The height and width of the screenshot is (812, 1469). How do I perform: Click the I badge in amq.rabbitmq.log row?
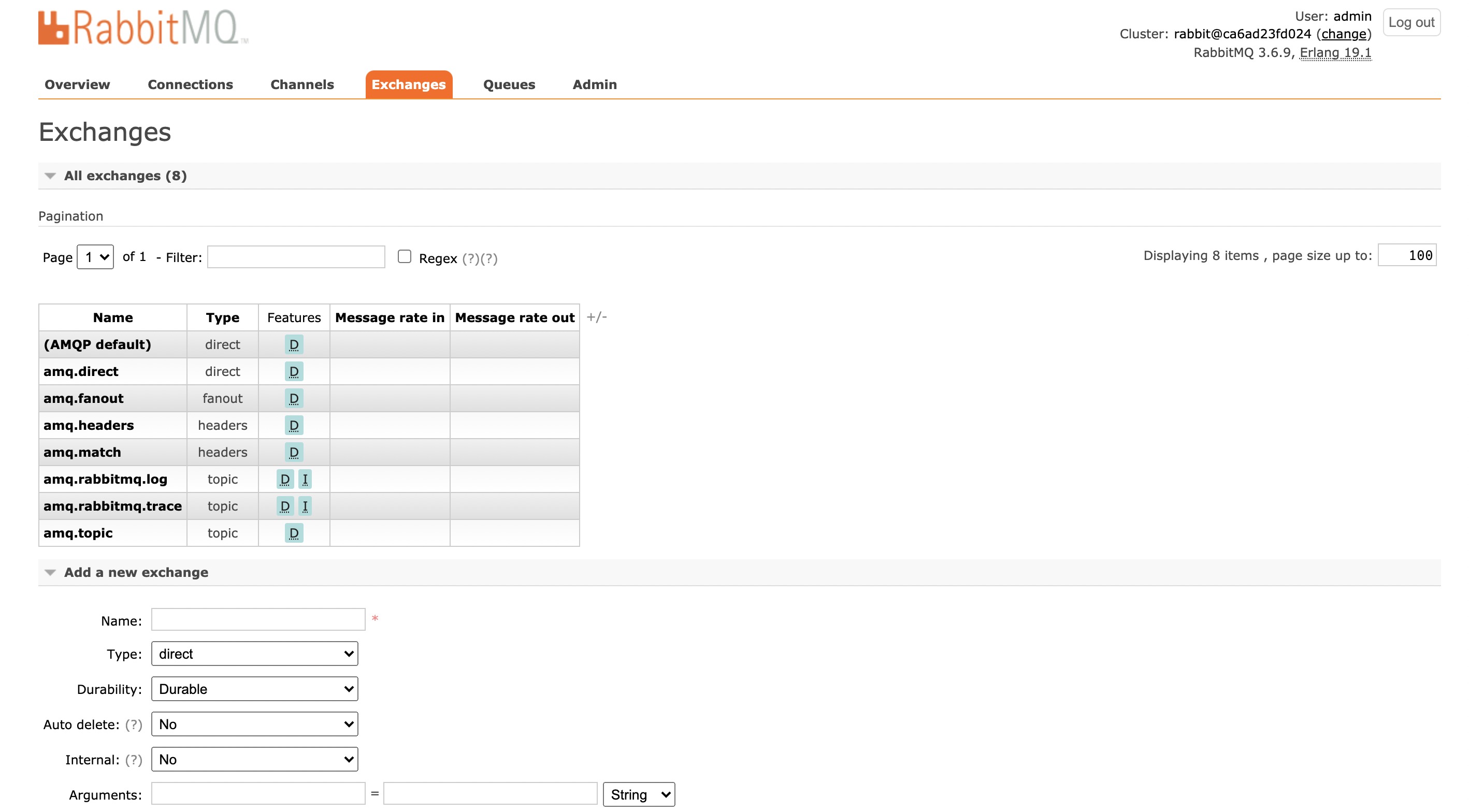(305, 479)
